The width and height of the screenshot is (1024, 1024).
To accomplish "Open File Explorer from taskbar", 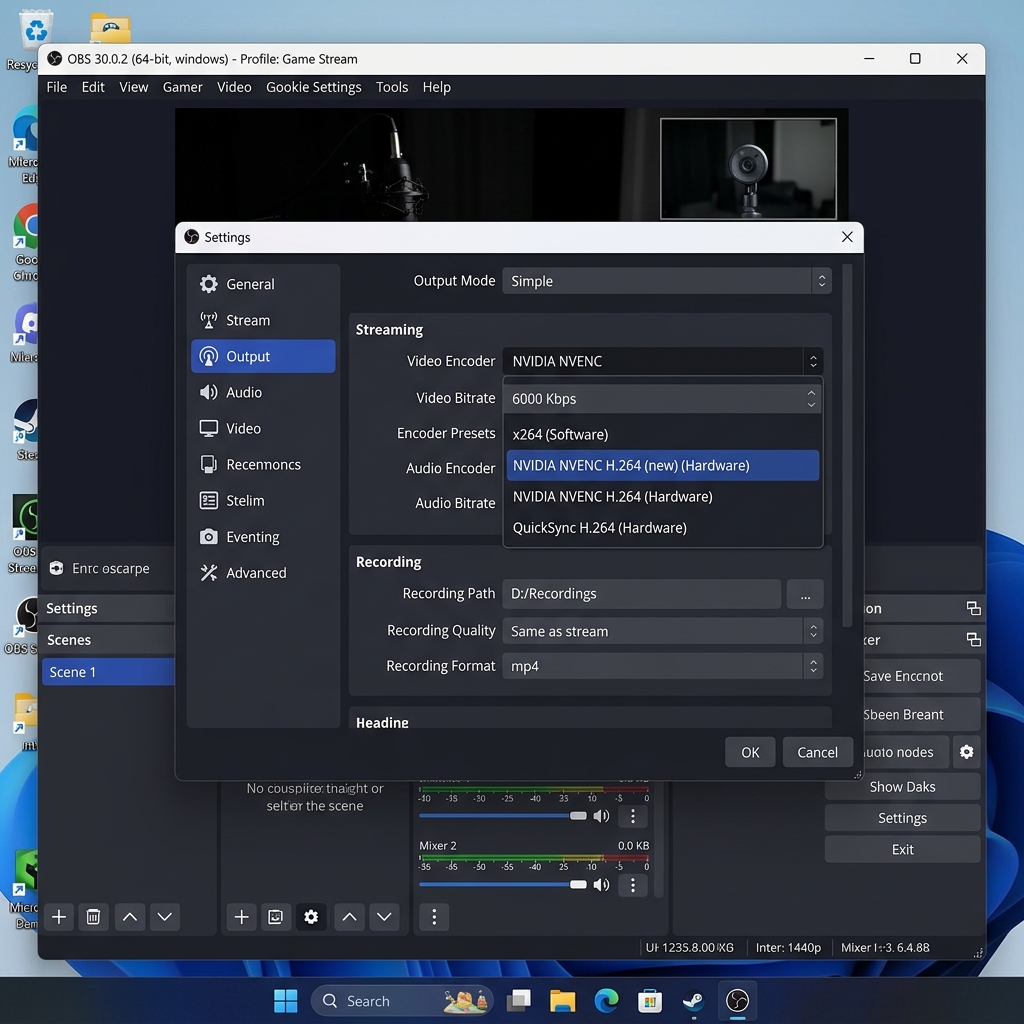I will (562, 1000).
